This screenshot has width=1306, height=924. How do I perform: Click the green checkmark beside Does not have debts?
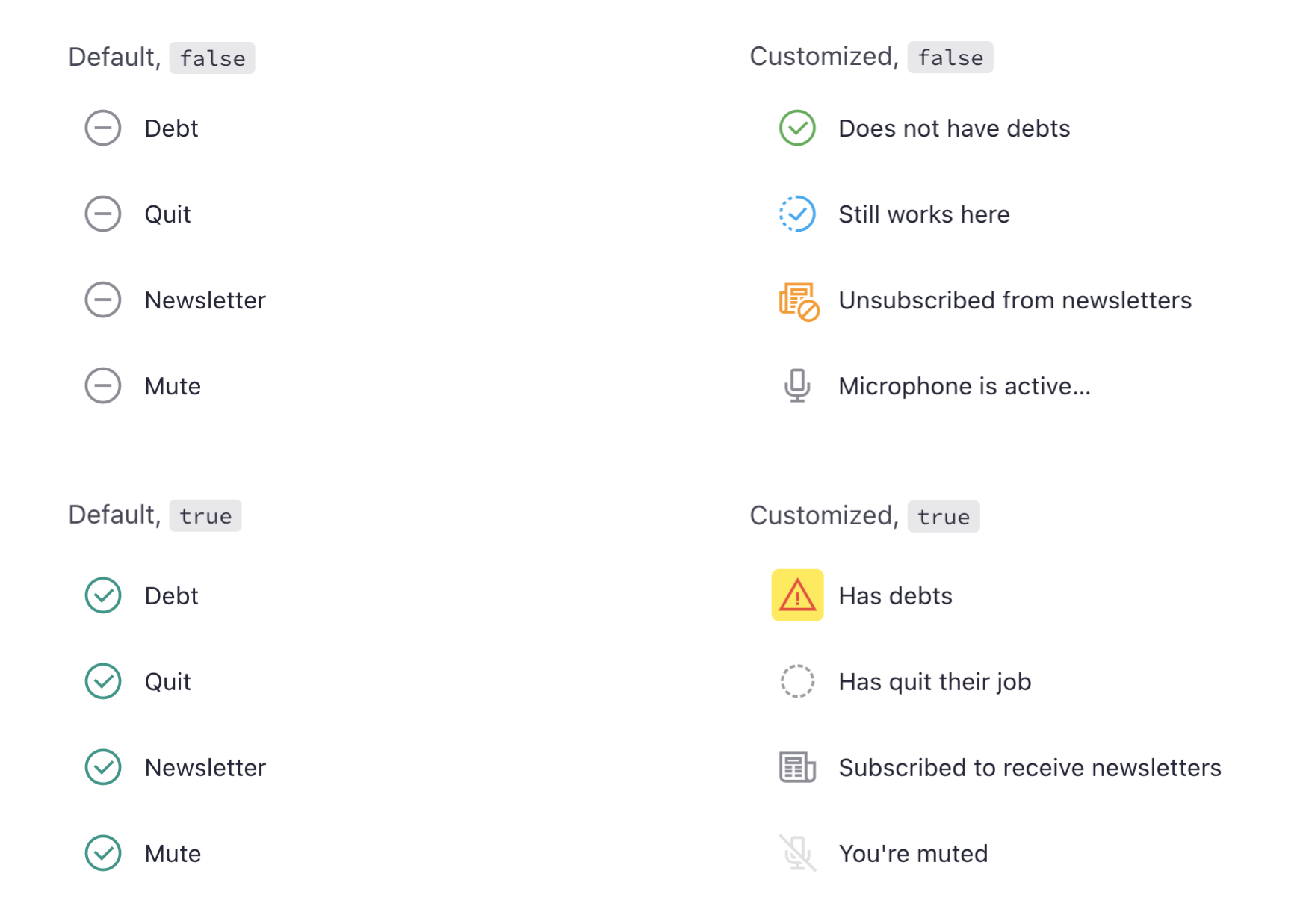pos(797,128)
